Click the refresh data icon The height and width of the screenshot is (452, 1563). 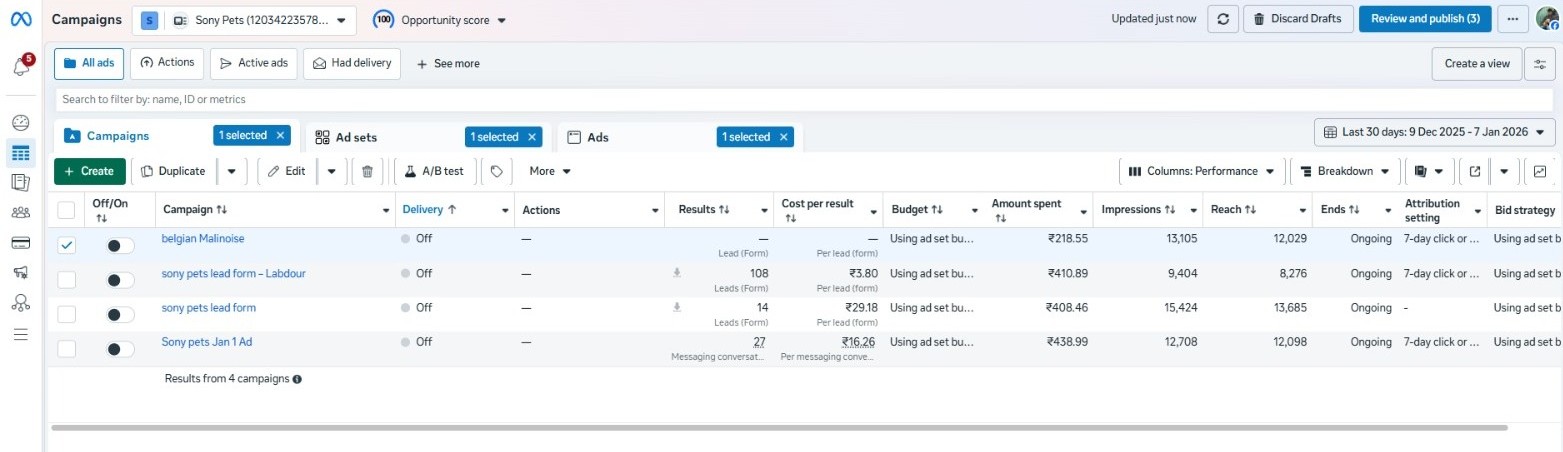coord(1222,19)
